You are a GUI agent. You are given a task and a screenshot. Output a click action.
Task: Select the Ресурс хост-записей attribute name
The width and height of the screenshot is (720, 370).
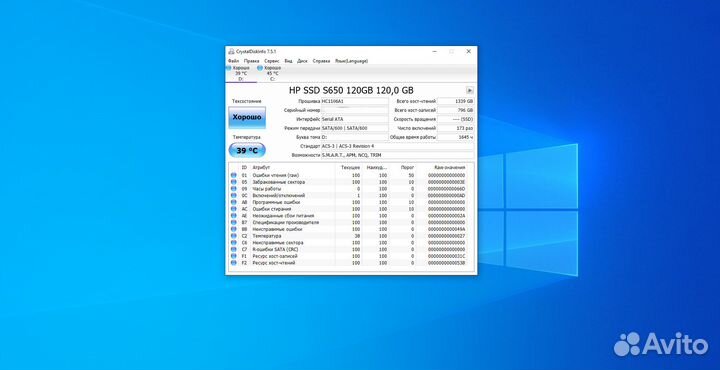point(274,256)
